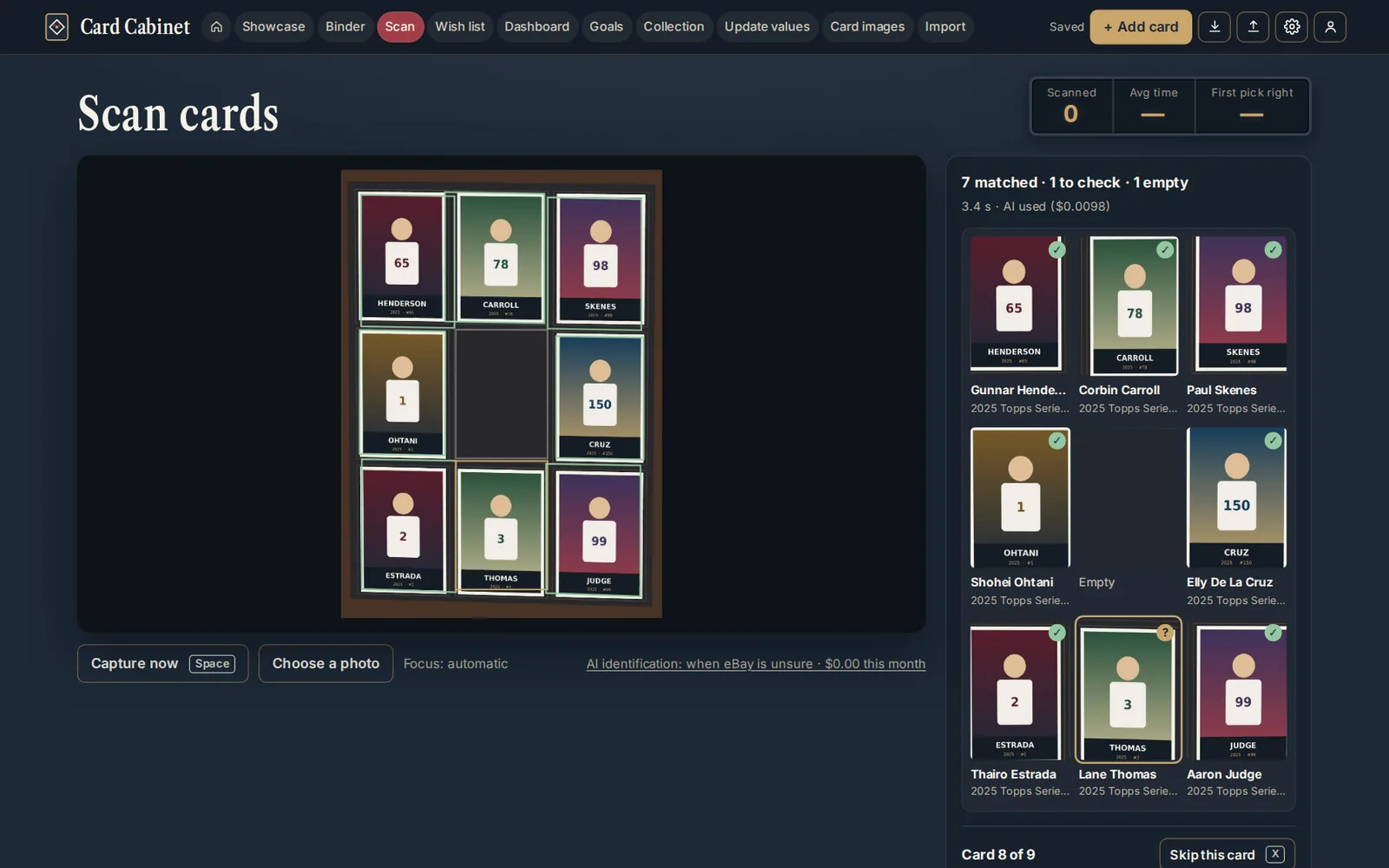
Task: Open the user account icon
Action: tap(1330, 27)
